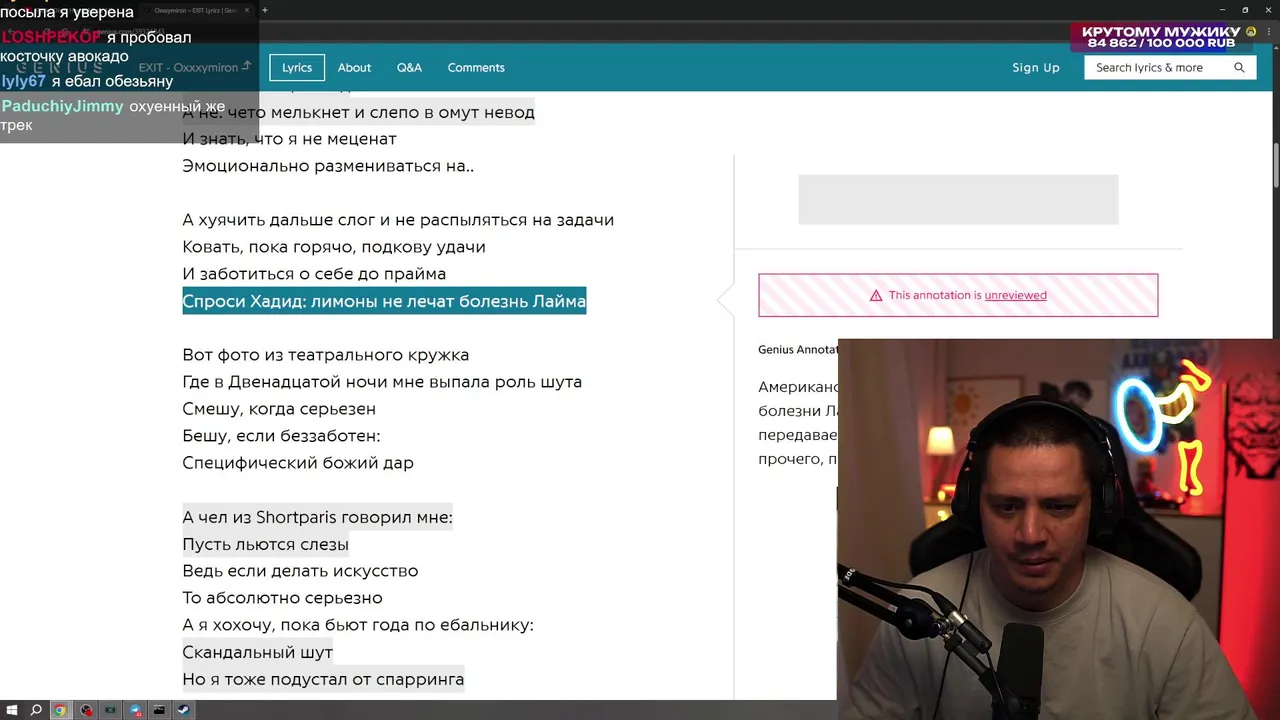The height and width of the screenshot is (720, 1280).
Task: Click the warning triangle in annotation banner
Action: tap(876, 295)
